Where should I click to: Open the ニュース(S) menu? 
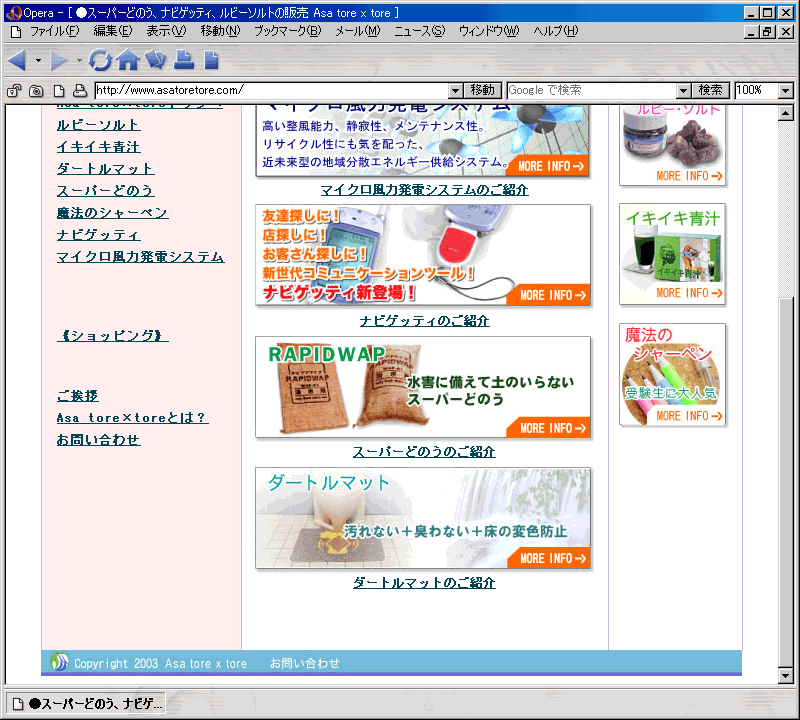[x=419, y=31]
